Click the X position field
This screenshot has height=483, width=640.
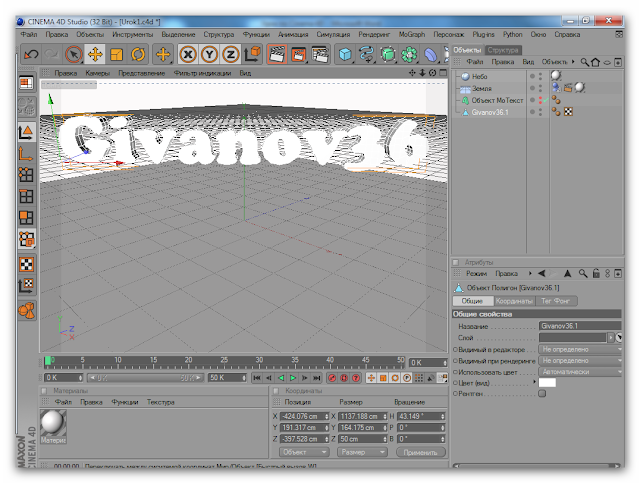tap(304, 416)
